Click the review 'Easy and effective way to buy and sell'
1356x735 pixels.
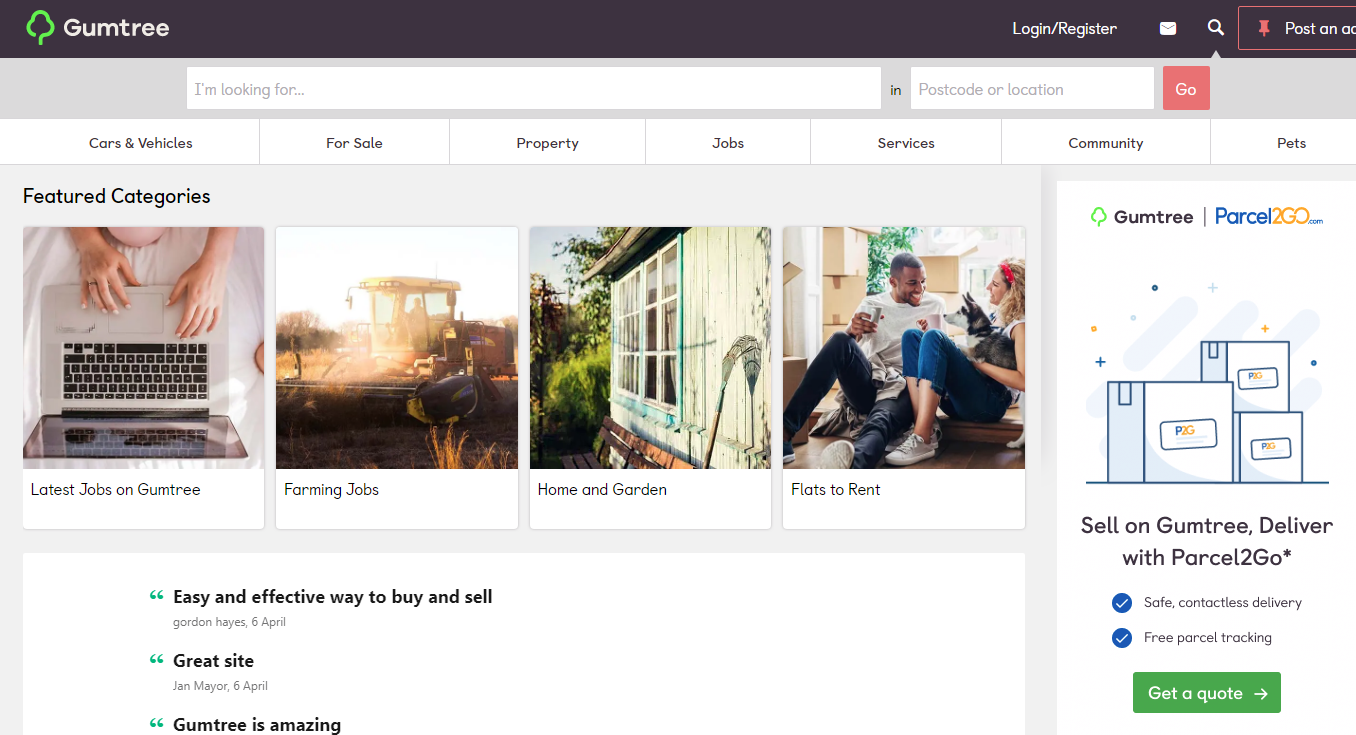click(x=333, y=597)
